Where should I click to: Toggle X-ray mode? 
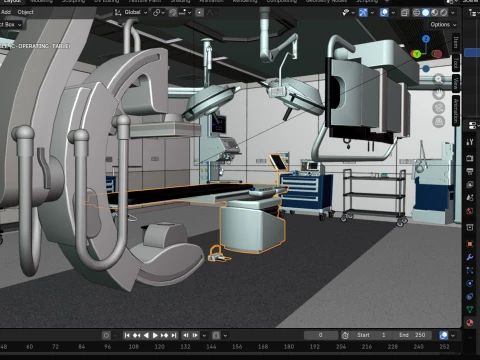tap(405, 13)
